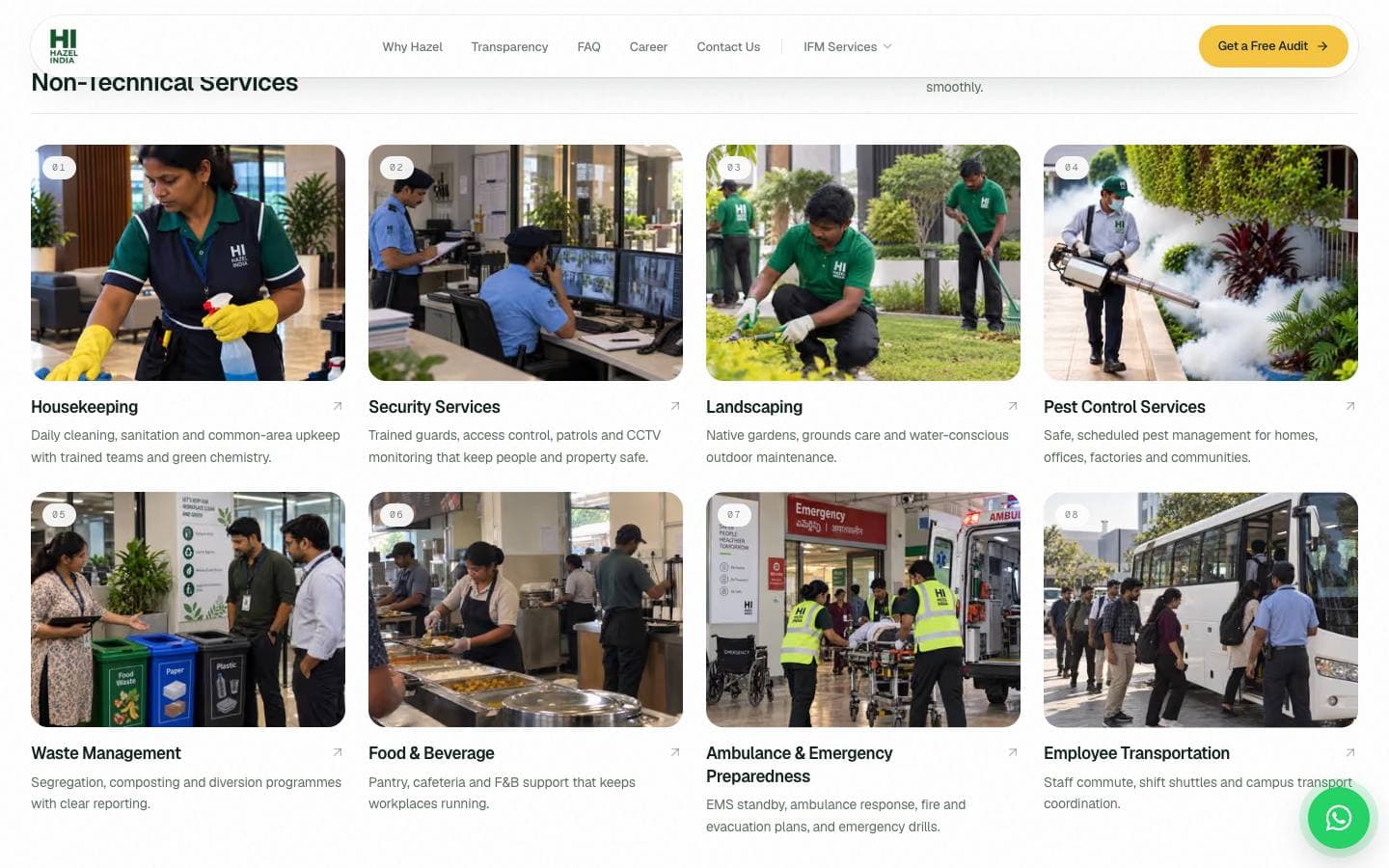Click the Security control room photo
The height and width of the screenshot is (868, 1389).
click(526, 262)
